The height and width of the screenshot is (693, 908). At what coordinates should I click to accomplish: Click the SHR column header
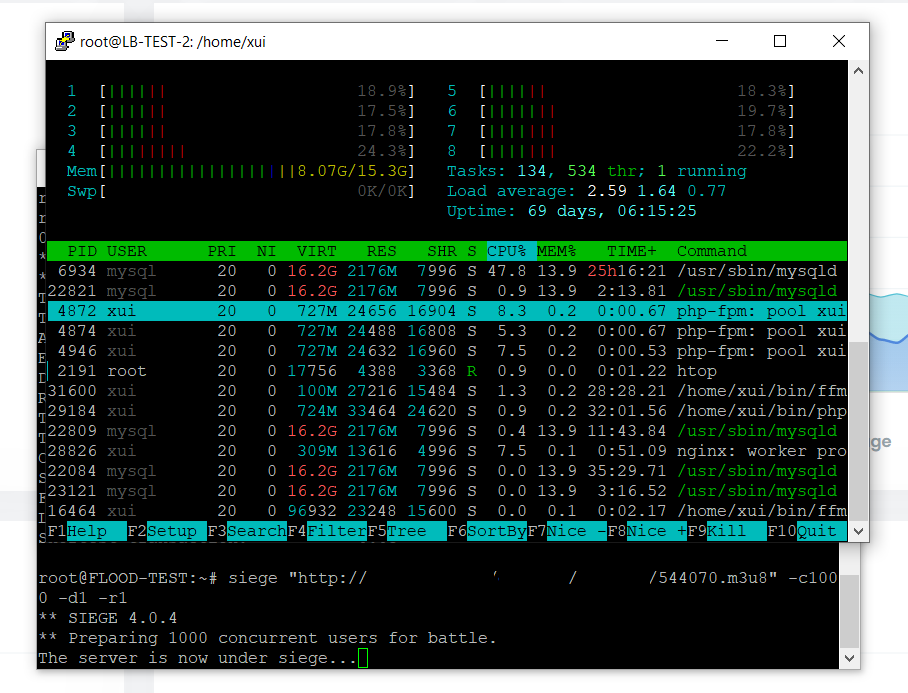[x=441, y=251]
